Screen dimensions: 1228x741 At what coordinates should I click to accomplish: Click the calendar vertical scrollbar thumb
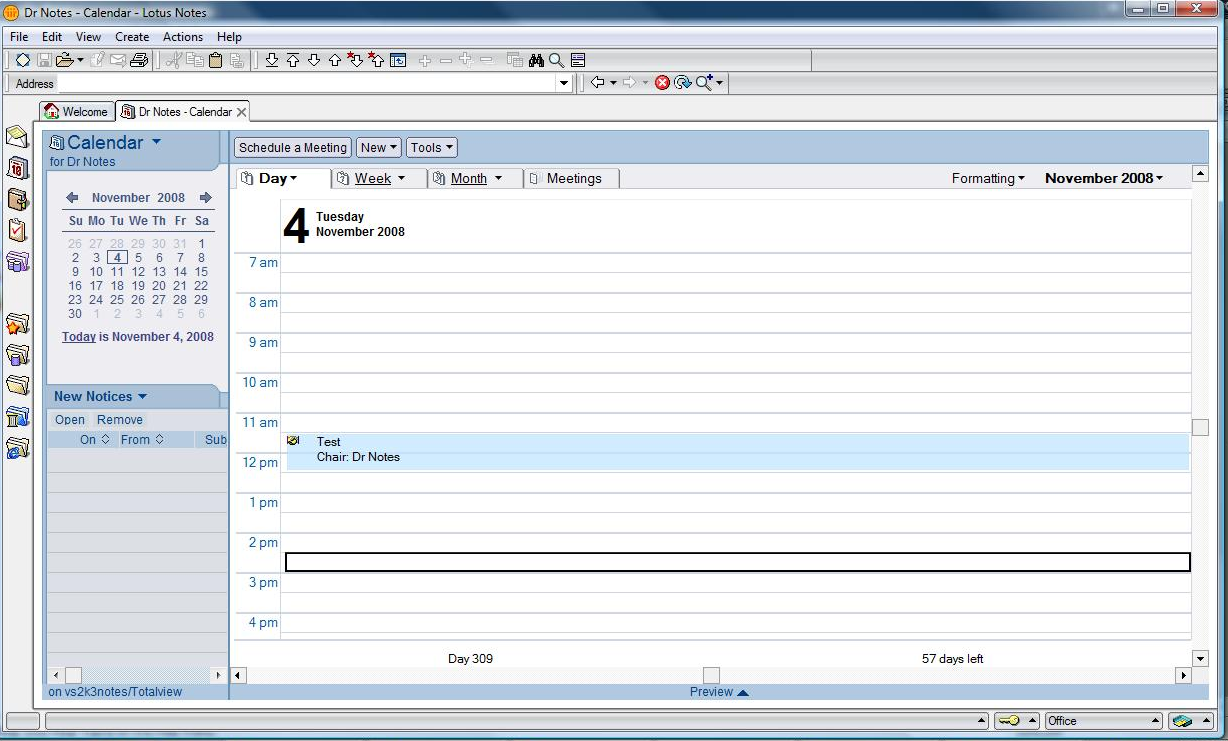point(1201,427)
